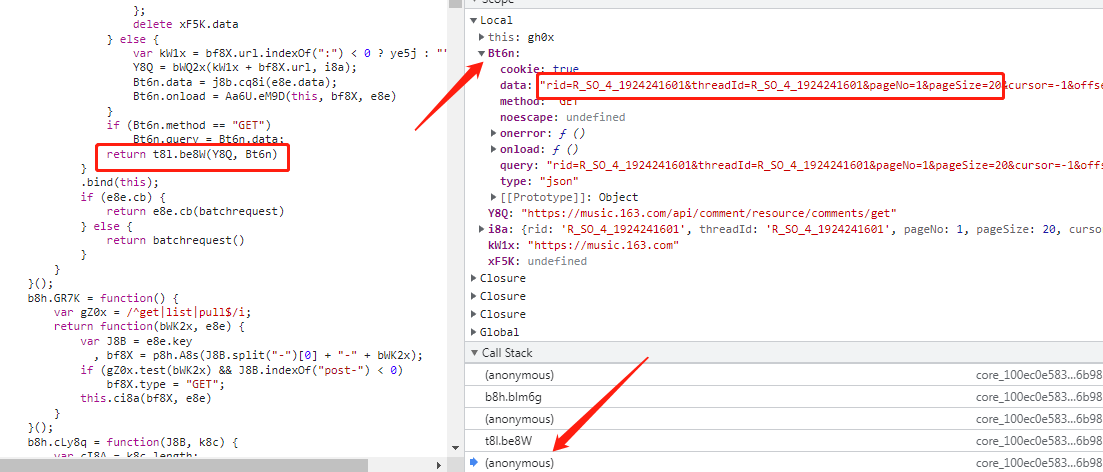Select the current (anonymous) frame with blue arrow

point(784,463)
